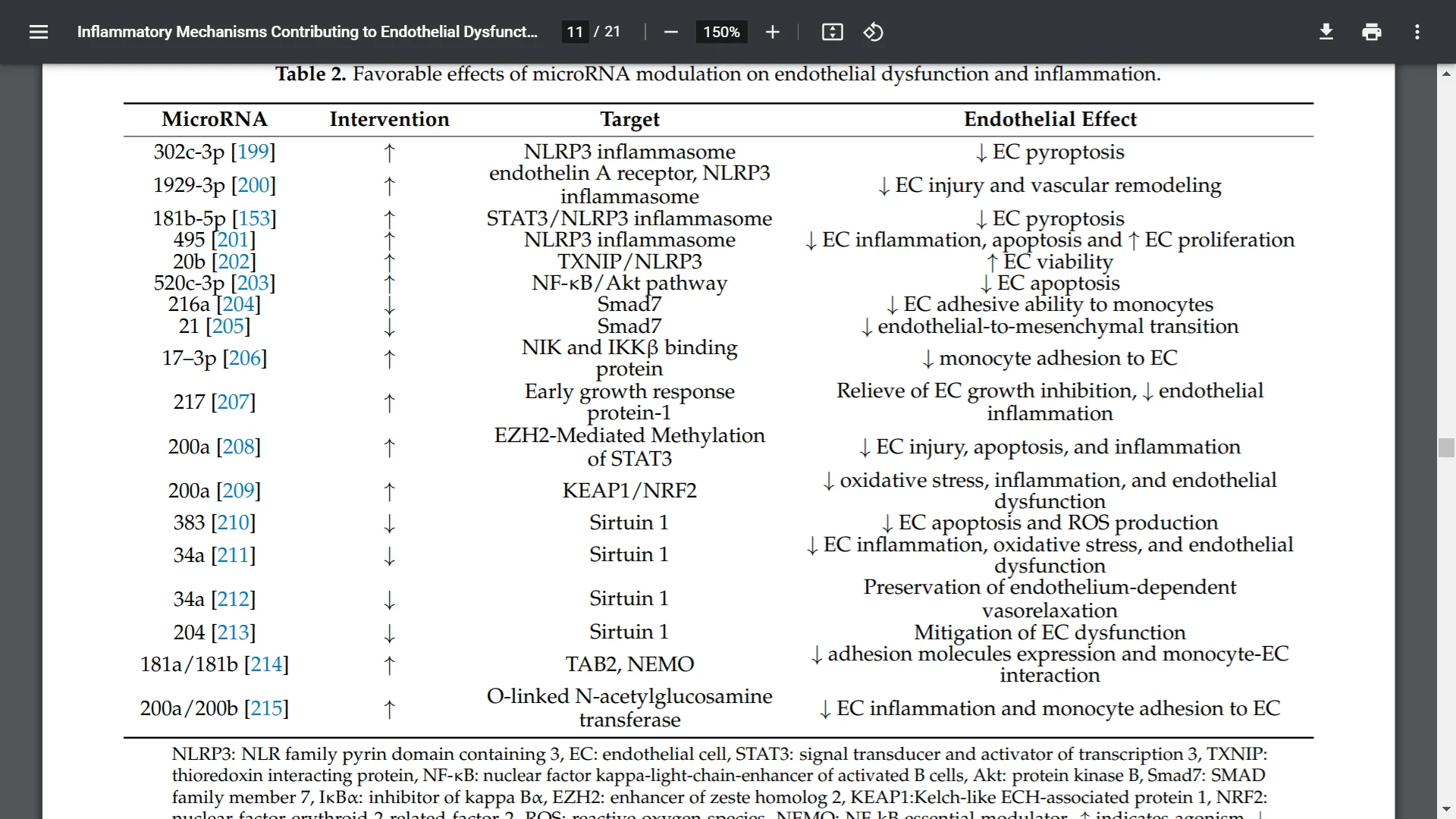Image resolution: width=1456 pixels, height=819 pixels.
Task: Click the Endothelial Effect column header
Action: pyautogui.click(x=1050, y=119)
